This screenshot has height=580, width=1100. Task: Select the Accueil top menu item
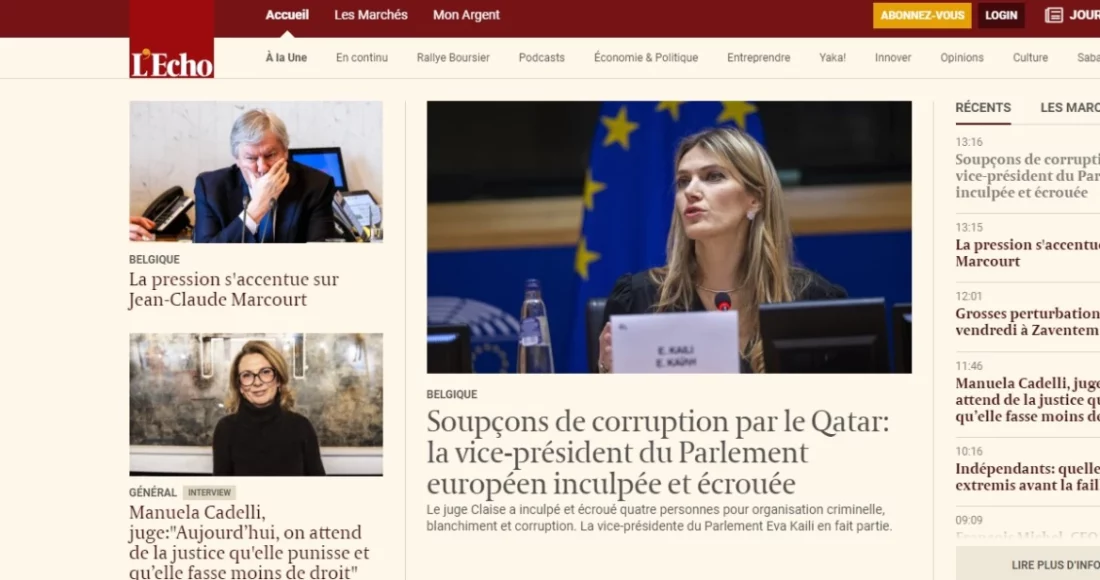287,15
